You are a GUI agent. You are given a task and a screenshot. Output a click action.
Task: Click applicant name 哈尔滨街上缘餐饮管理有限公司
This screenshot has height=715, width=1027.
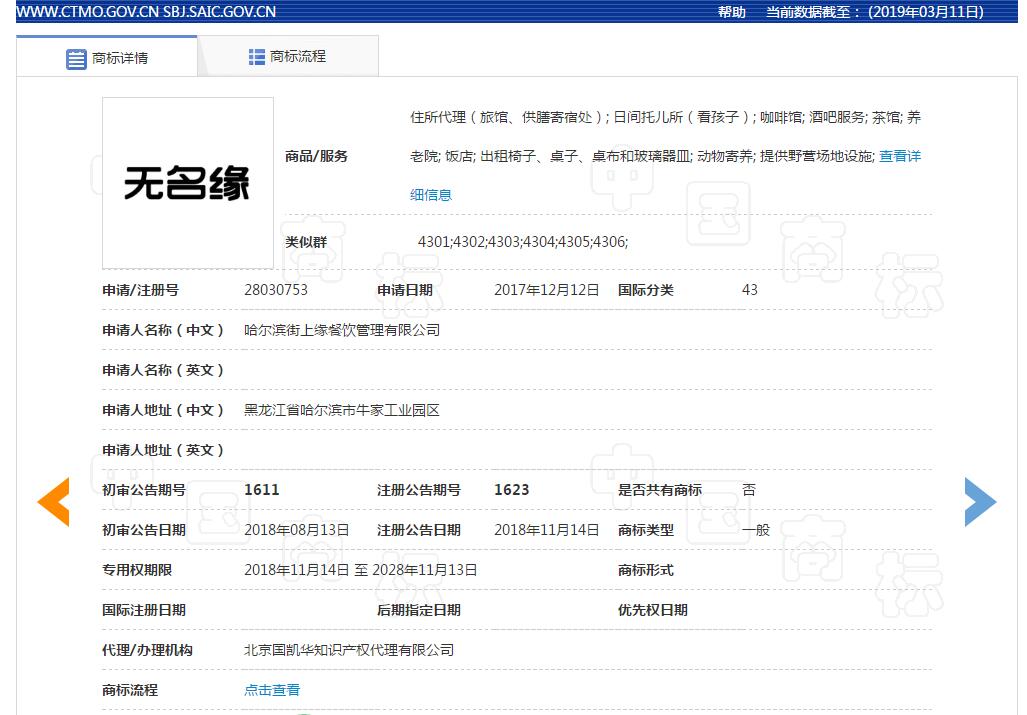[342, 330]
